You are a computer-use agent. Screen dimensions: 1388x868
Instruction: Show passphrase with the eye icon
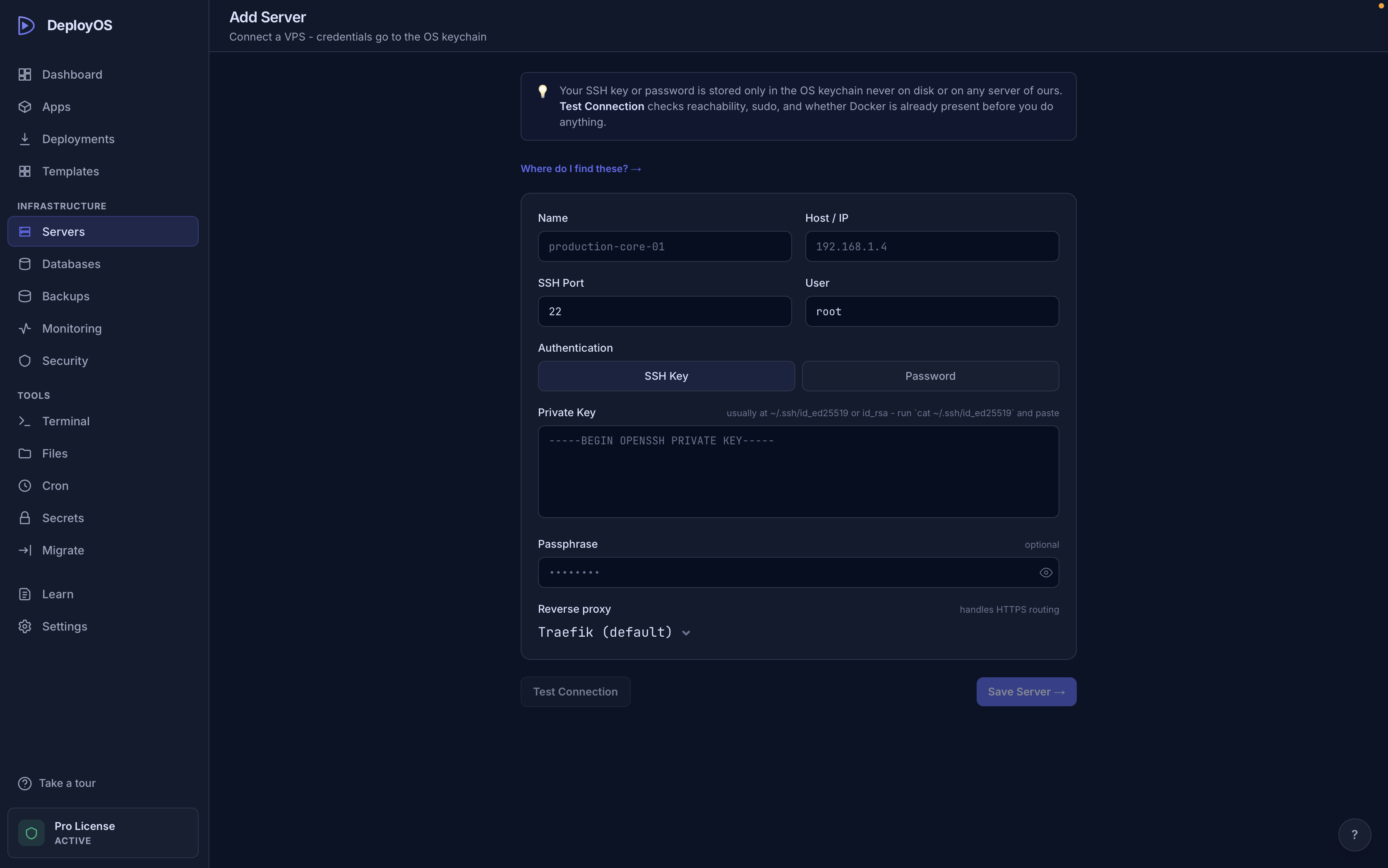(x=1046, y=572)
